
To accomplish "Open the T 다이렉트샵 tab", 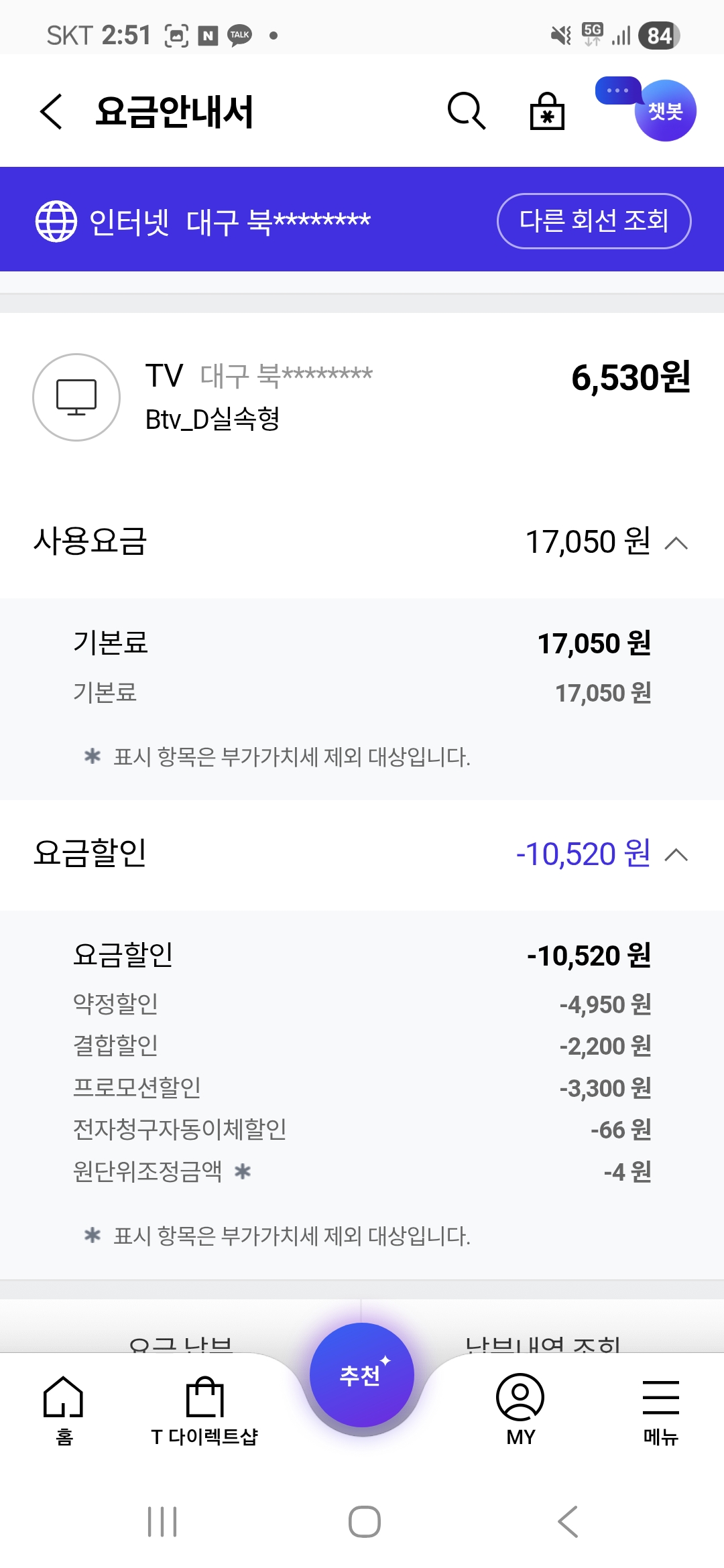I will [204, 1407].
